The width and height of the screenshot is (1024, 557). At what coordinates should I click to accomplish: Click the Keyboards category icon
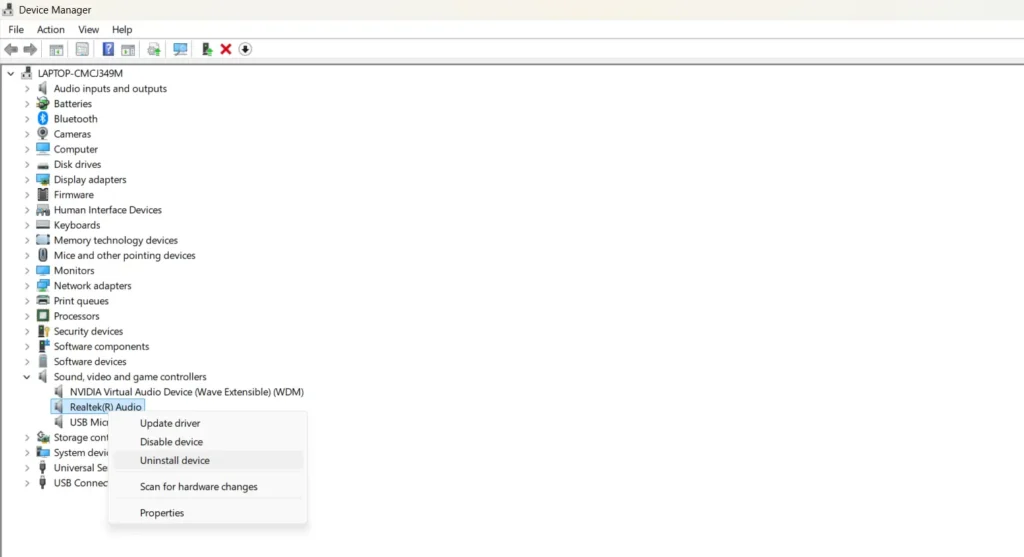coord(42,225)
